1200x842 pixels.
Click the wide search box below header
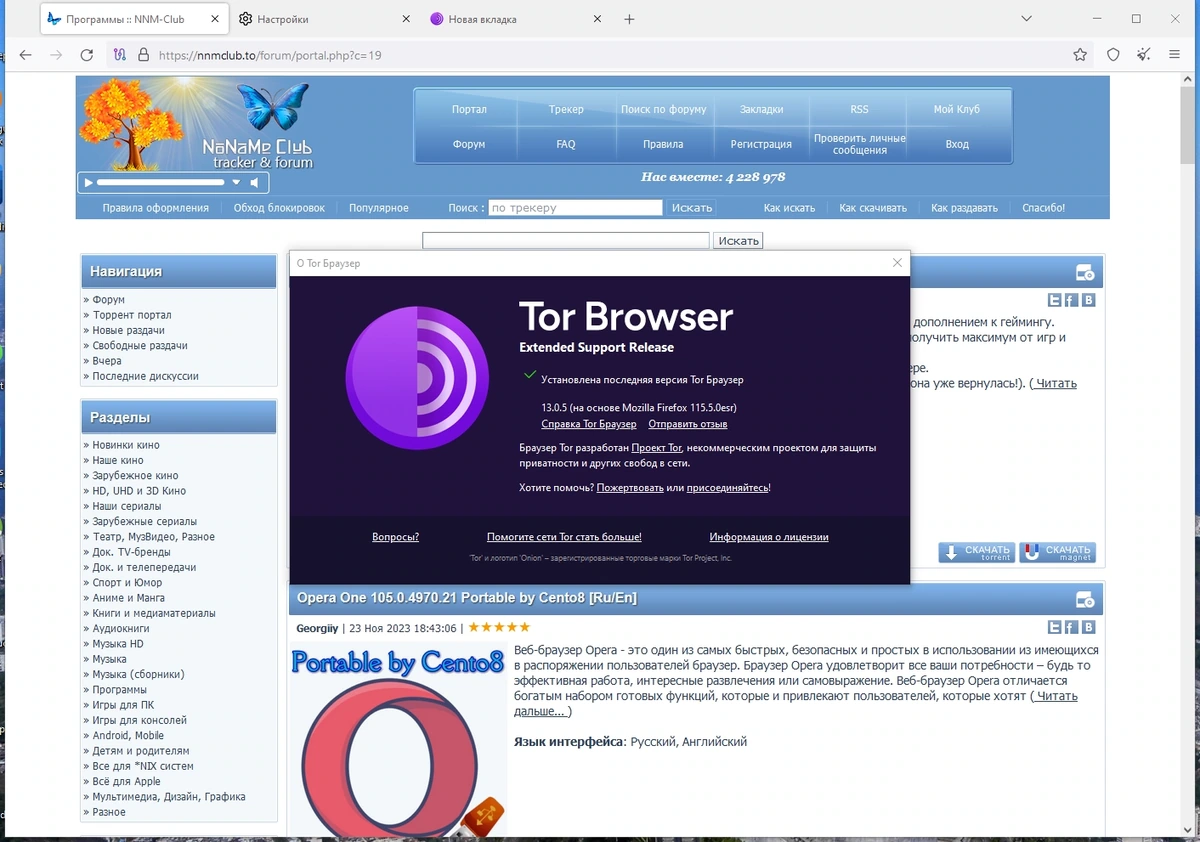(566, 241)
